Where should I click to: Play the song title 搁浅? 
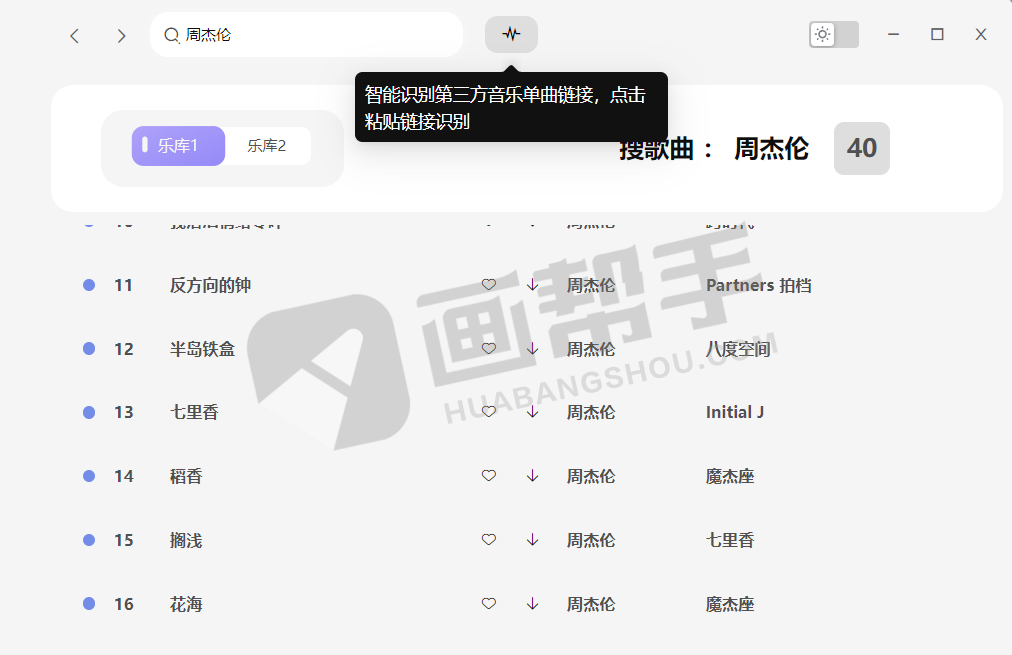pos(186,540)
